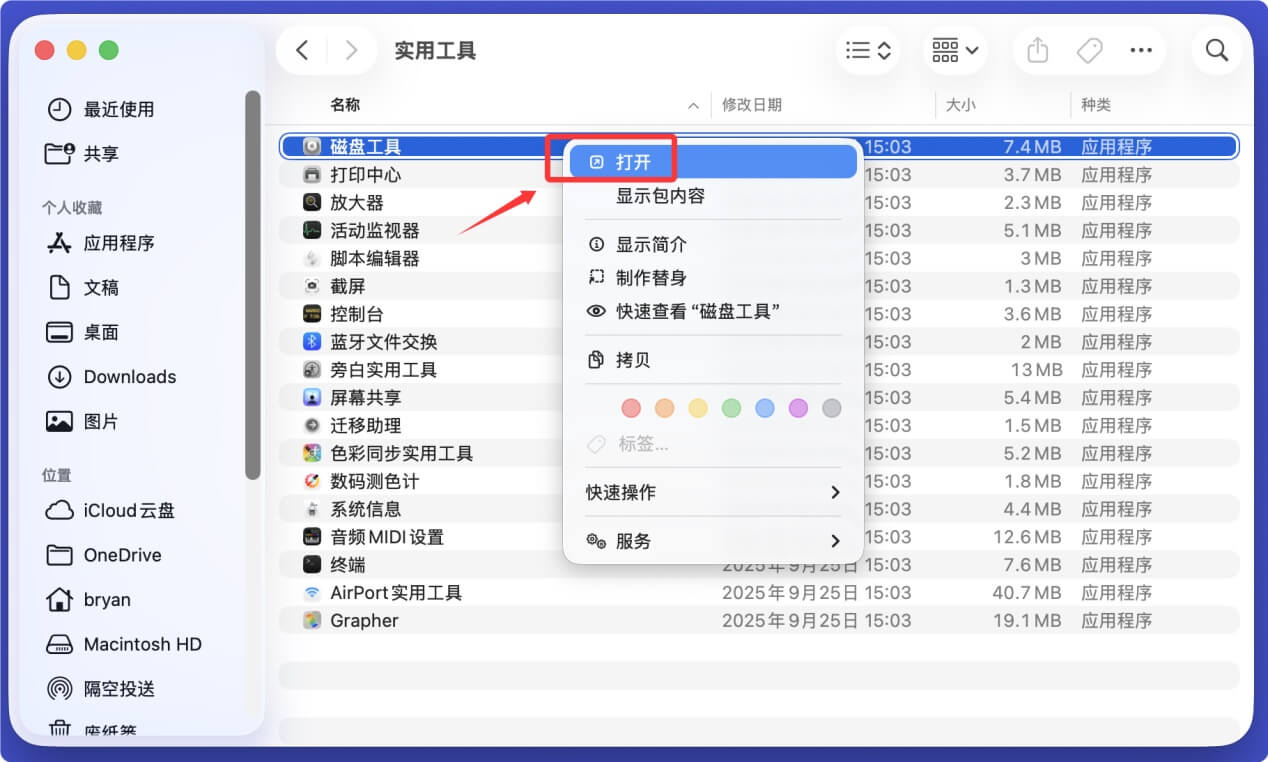
Task: Click the Share icon in the toolbar
Action: tap(1037, 49)
